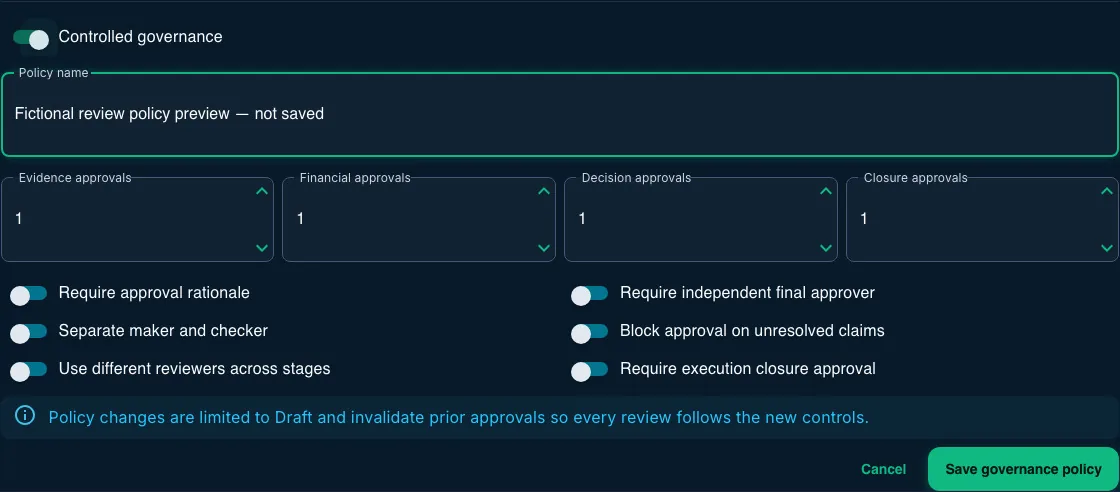
Task: Increase Financial approvals with up arrow
Action: pos(544,191)
